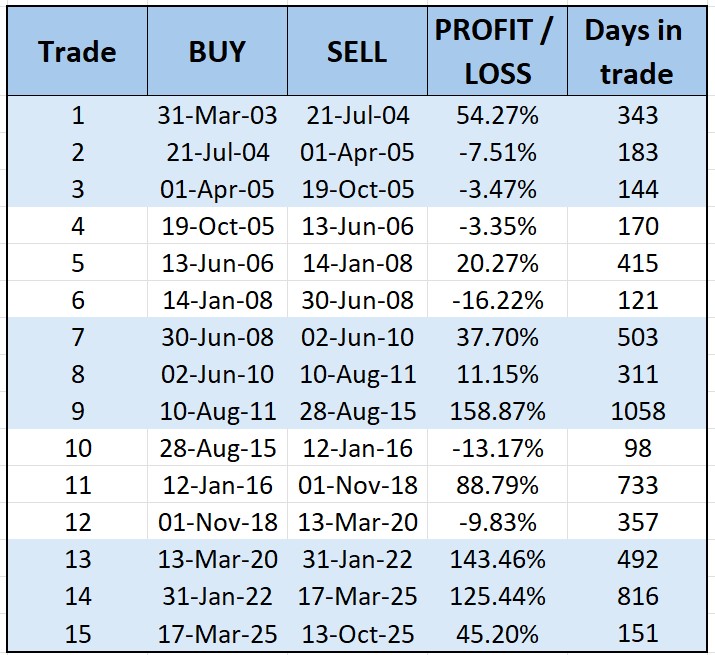Select the 1058 days cell
This screenshot has width=715, height=655.
pos(638,411)
